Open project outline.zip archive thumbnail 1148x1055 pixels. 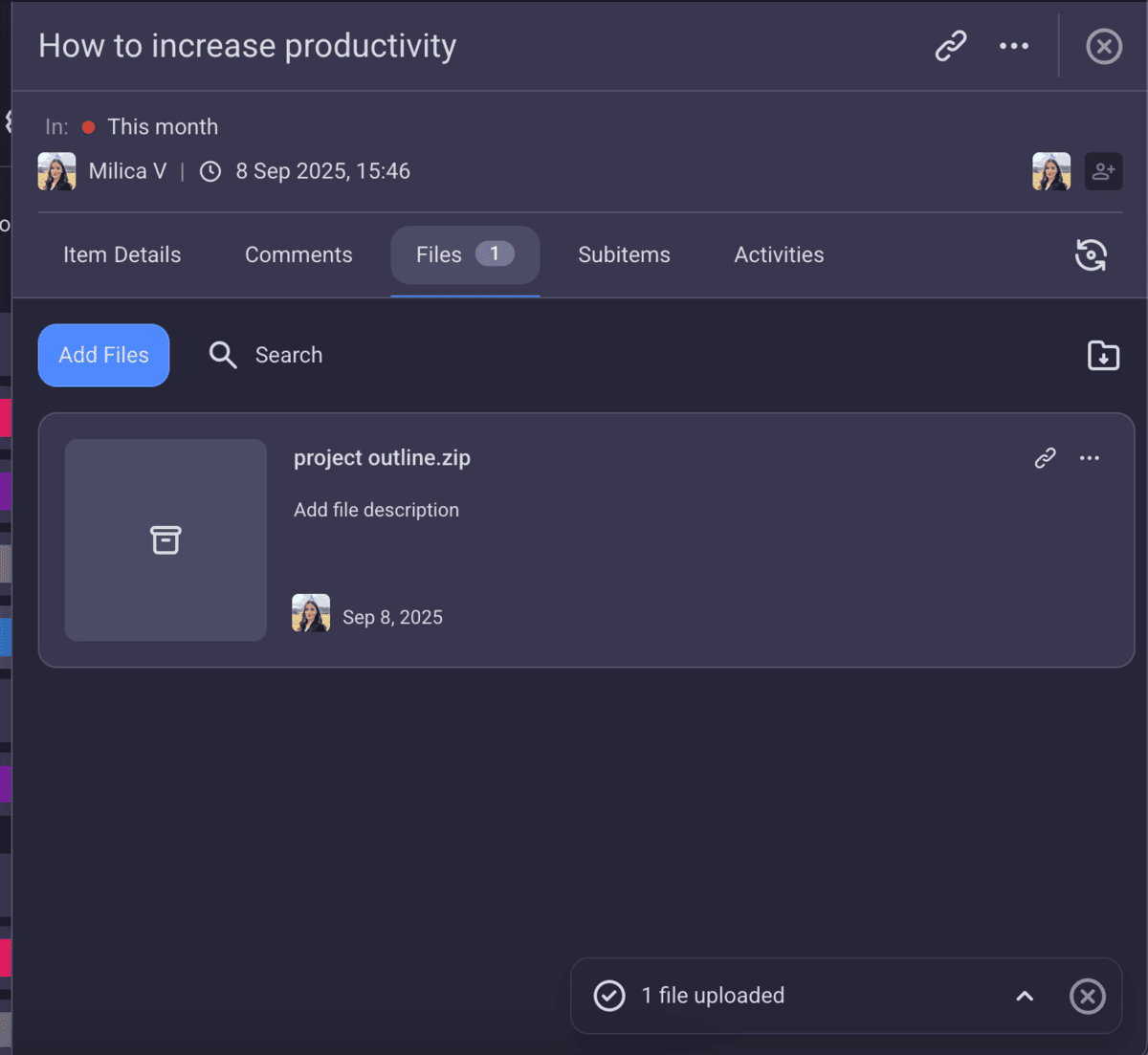tap(166, 540)
